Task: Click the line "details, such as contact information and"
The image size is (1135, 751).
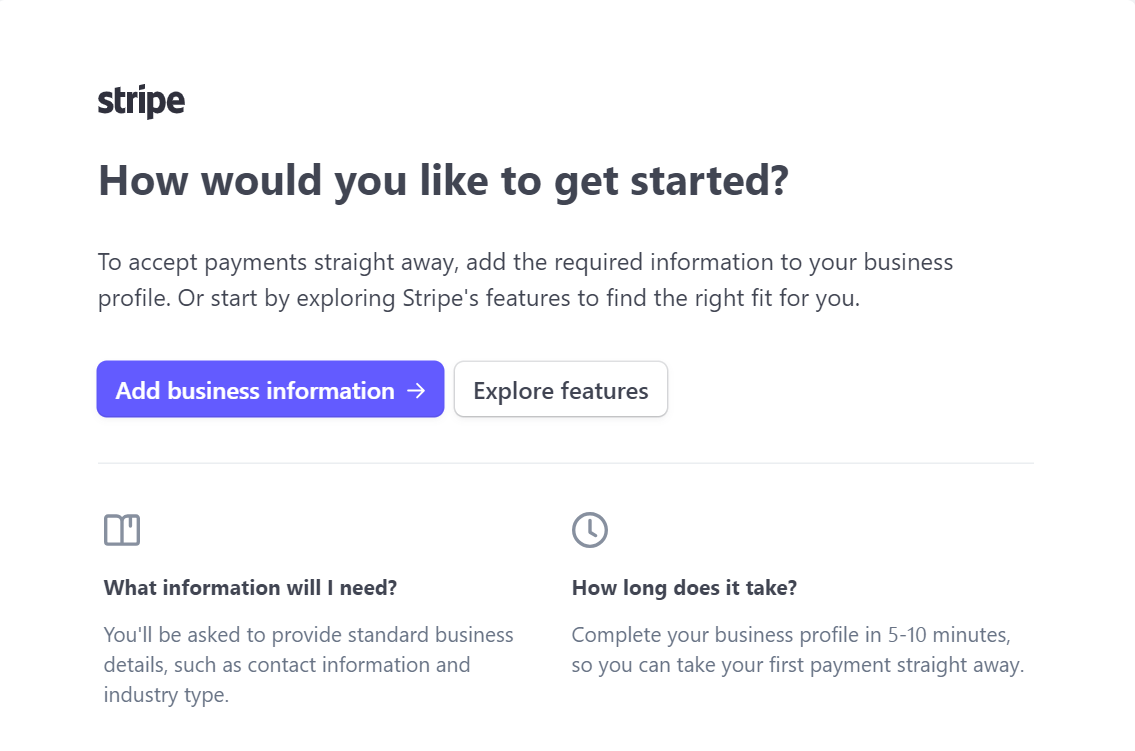Action: click(x=287, y=664)
